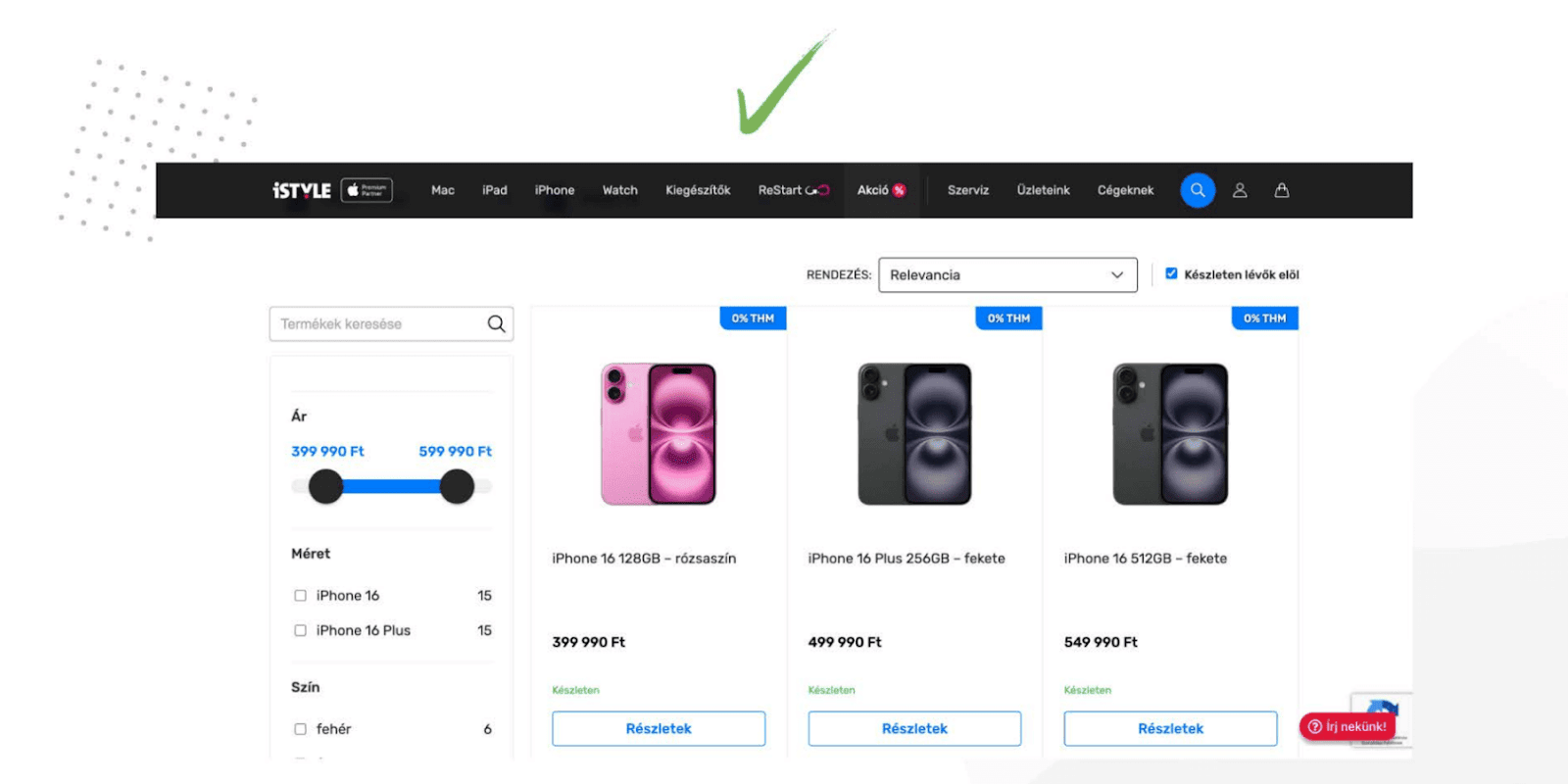Open the shopping bag icon
Viewport: 1568px width, 784px height.
click(x=1282, y=190)
